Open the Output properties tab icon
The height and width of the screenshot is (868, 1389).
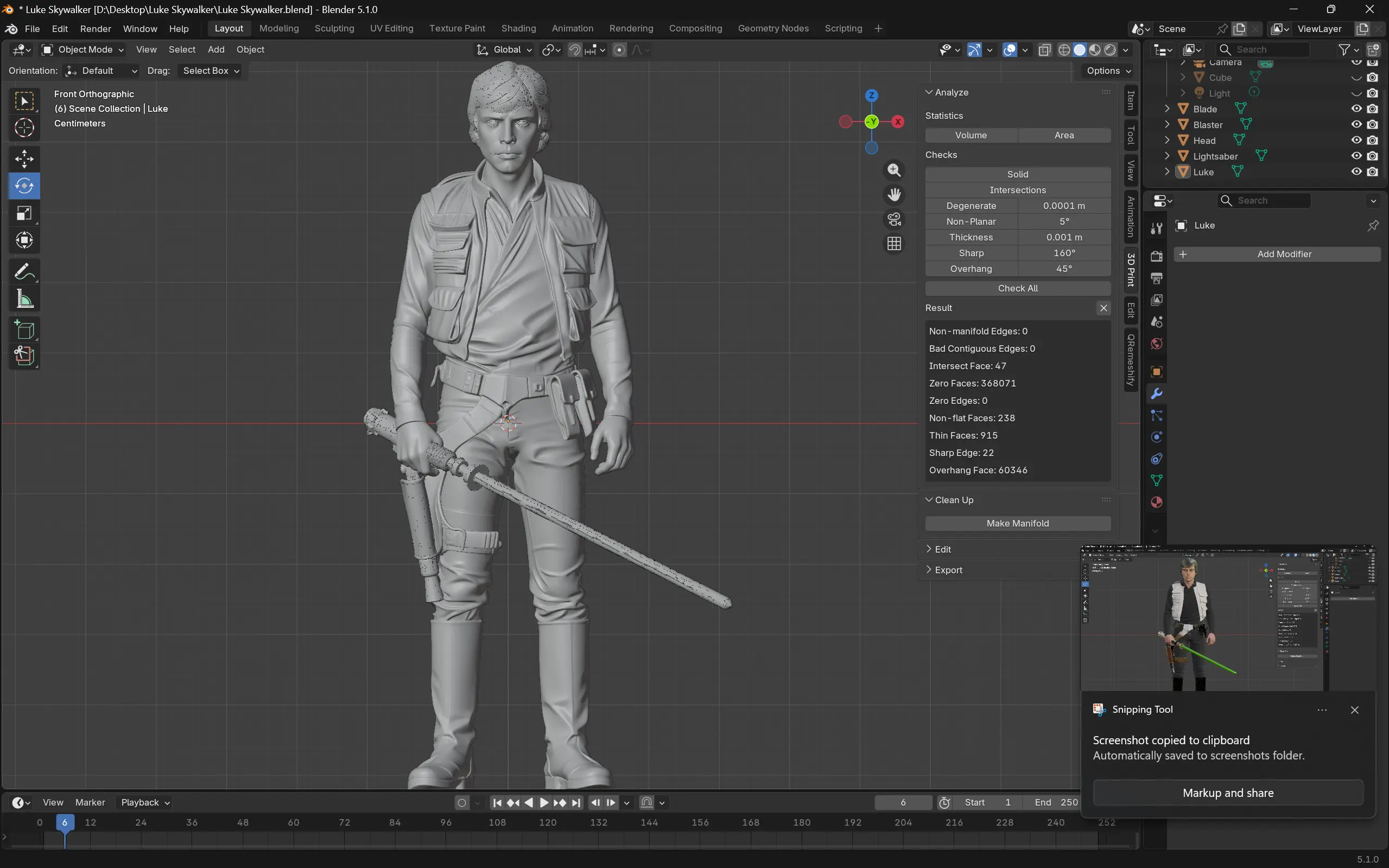(x=1157, y=278)
